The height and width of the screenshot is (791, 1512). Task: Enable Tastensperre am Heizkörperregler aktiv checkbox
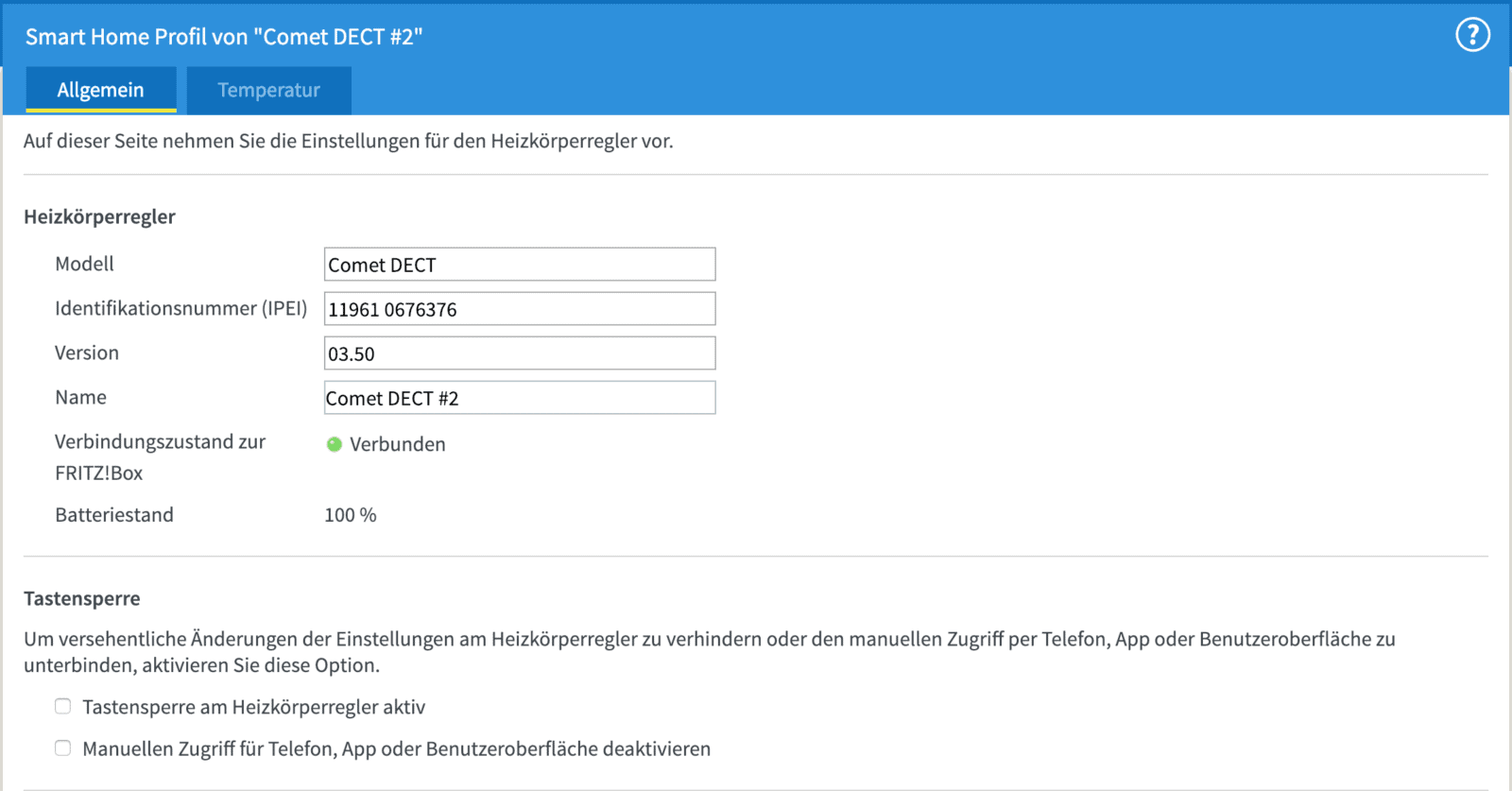click(63, 706)
